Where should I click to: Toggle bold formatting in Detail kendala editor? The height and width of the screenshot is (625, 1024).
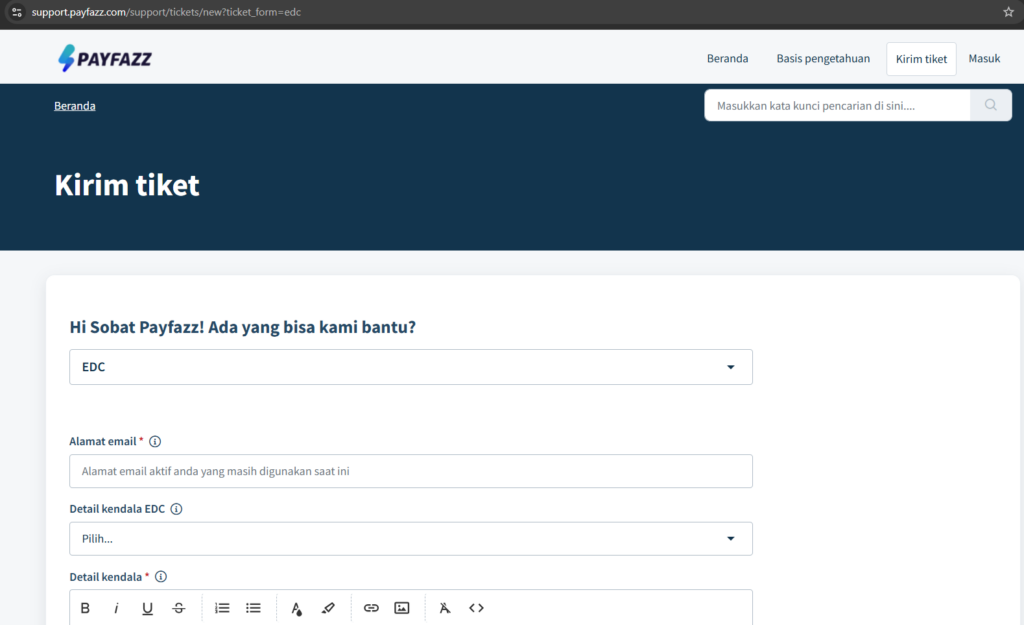(x=85, y=607)
